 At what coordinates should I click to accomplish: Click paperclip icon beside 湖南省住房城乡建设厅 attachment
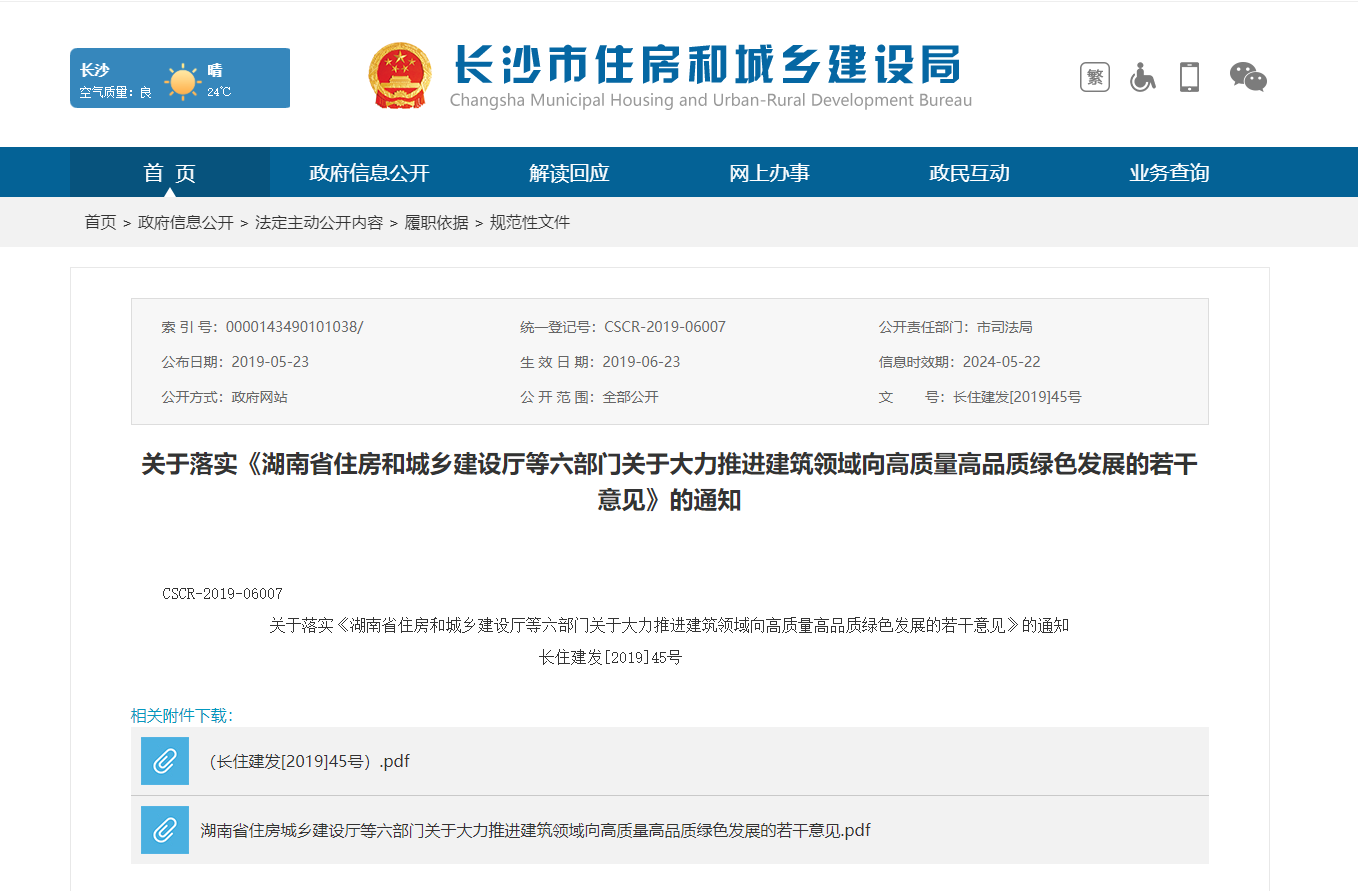coord(165,830)
